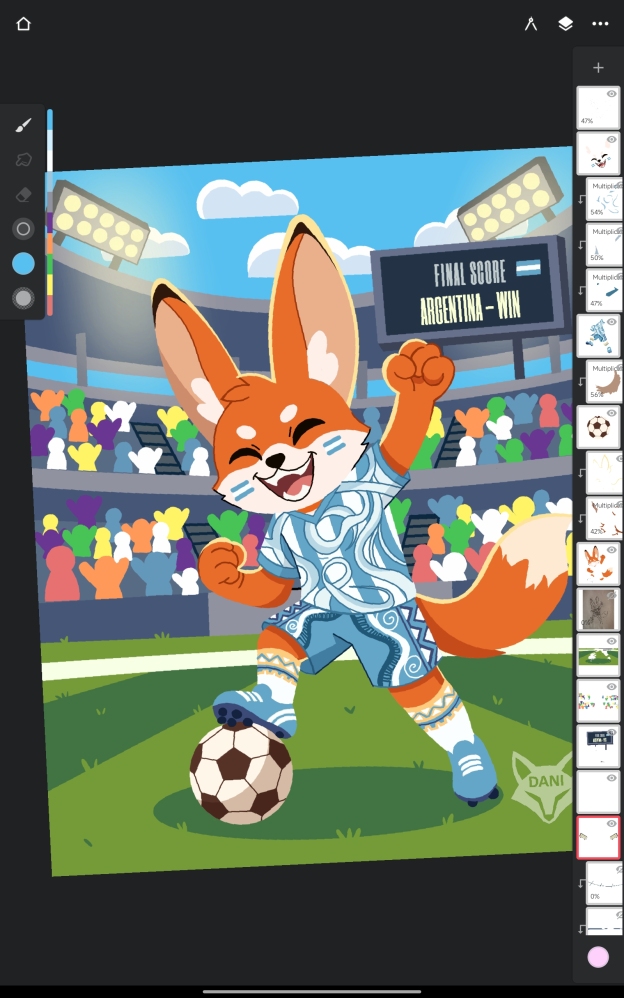Pick green from the recent colors strip
This screenshot has width=624, height=998.
click(x=50, y=264)
